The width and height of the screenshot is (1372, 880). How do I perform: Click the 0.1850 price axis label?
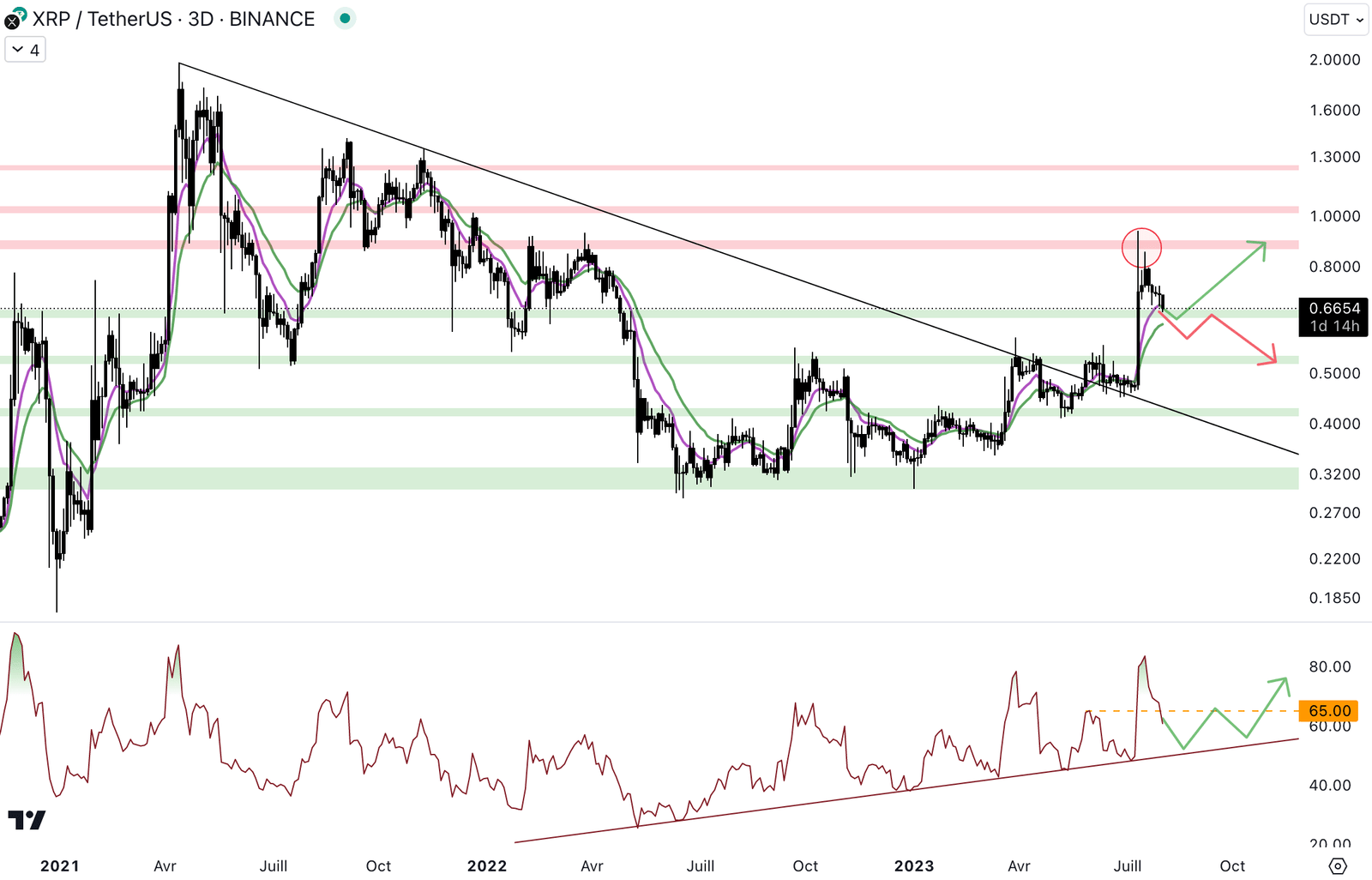[x=1335, y=598]
